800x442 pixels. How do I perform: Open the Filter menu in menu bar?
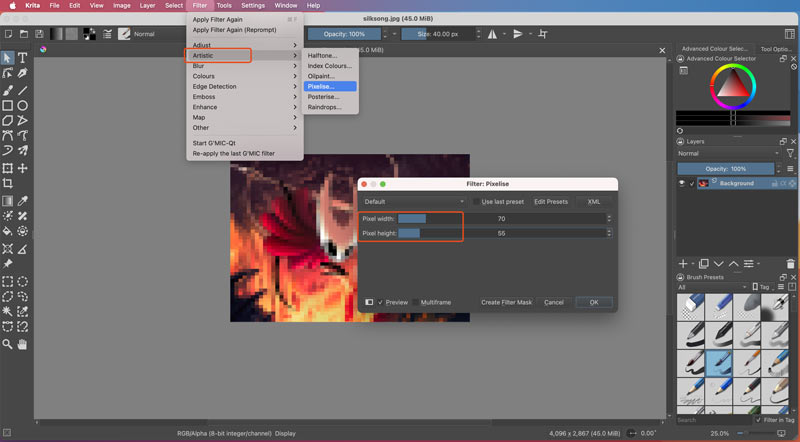click(x=199, y=6)
